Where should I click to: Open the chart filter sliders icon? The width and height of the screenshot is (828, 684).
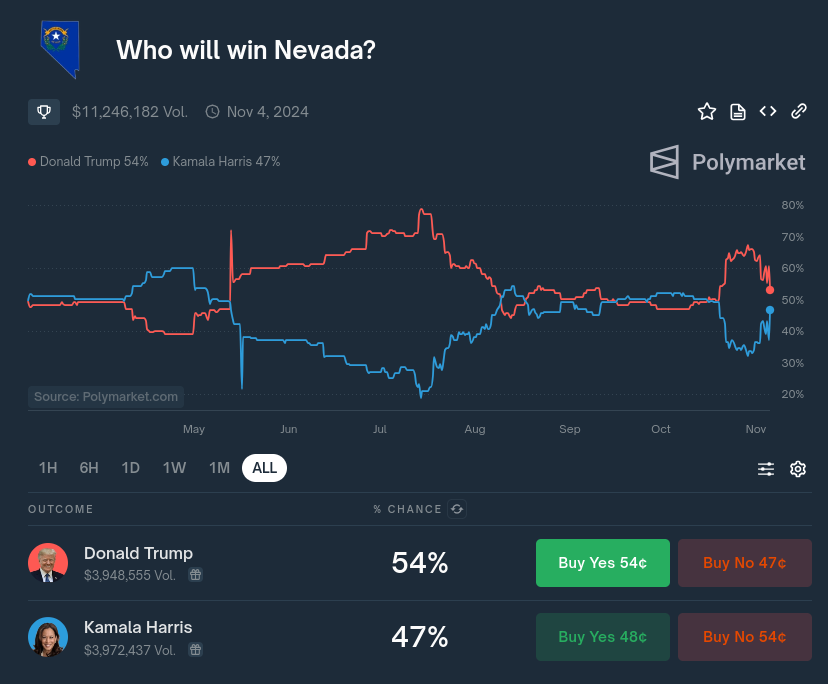coord(766,468)
